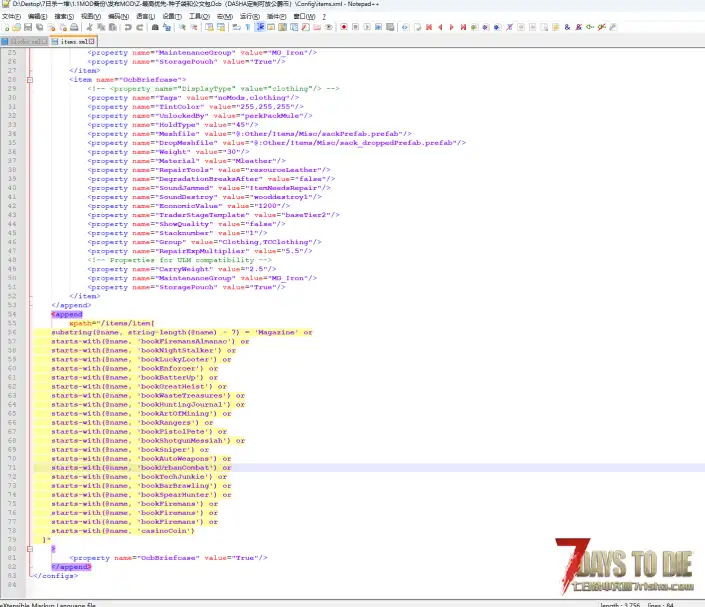This screenshot has height=607, width=705.
Task: Click the Save Recorded Macro icon
Action: coord(390,27)
